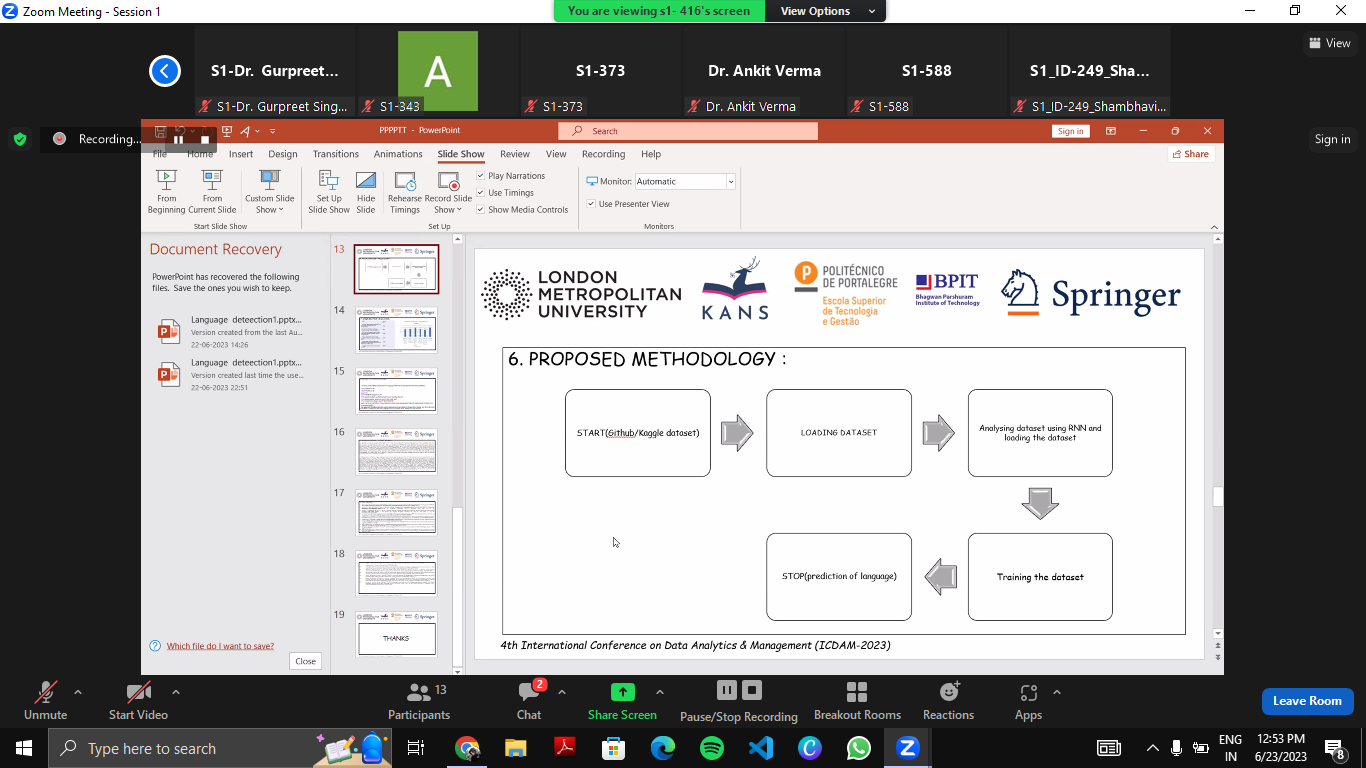1366x768 pixels.
Task: Open the Custom Slide Show dropdown
Action: click(x=270, y=191)
